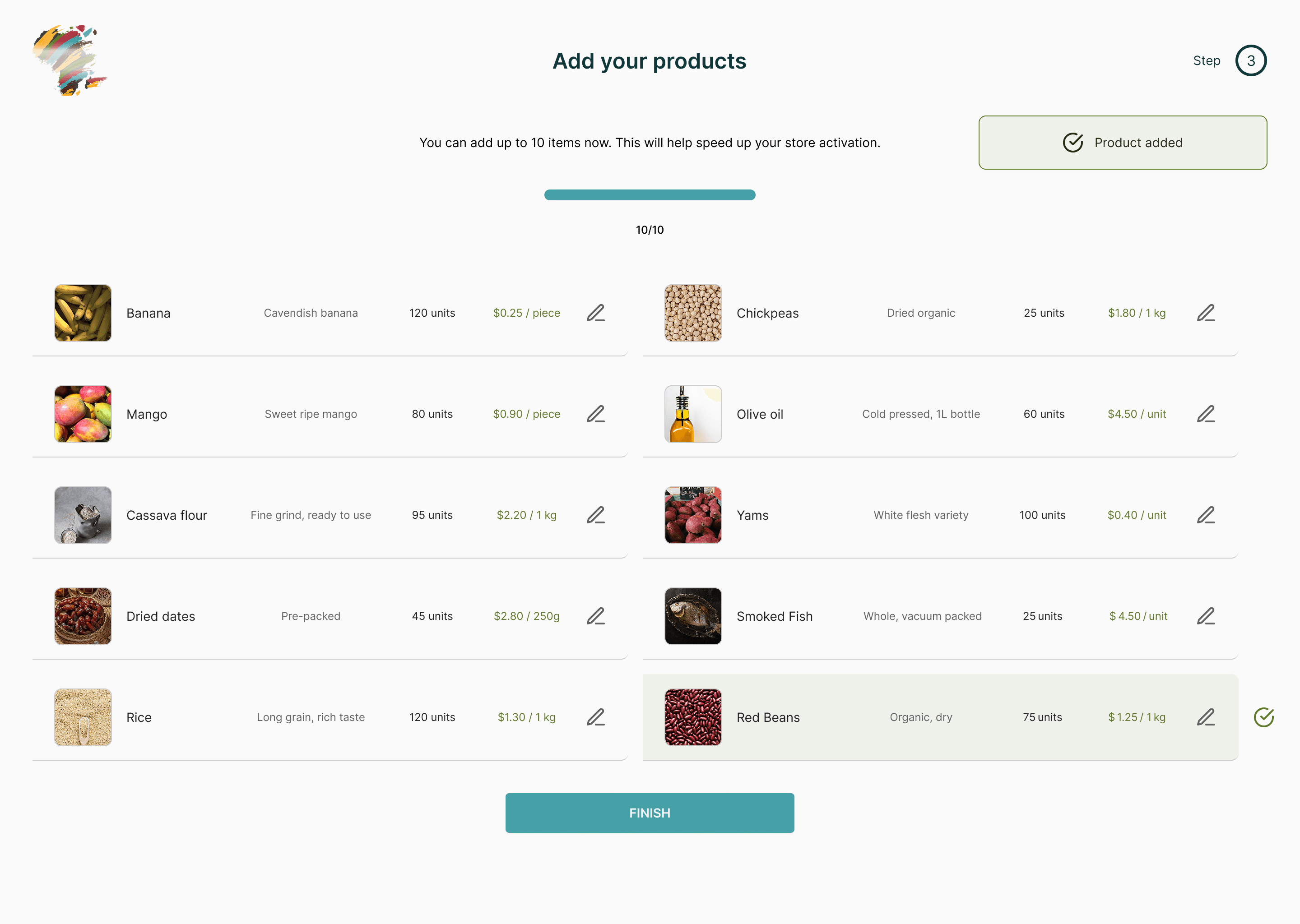Select the Olive oil bottle image
The height and width of the screenshot is (924, 1300).
click(x=693, y=414)
